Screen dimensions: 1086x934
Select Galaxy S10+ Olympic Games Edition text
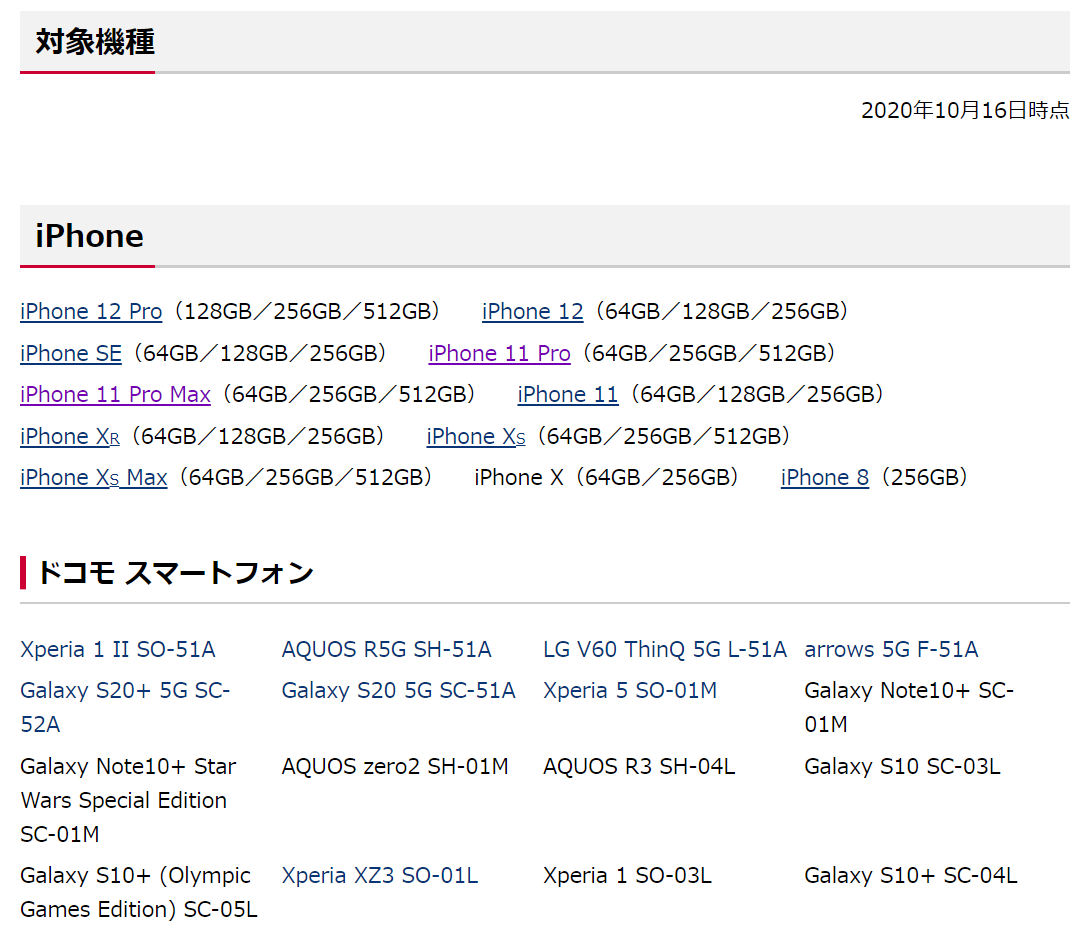[139, 892]
